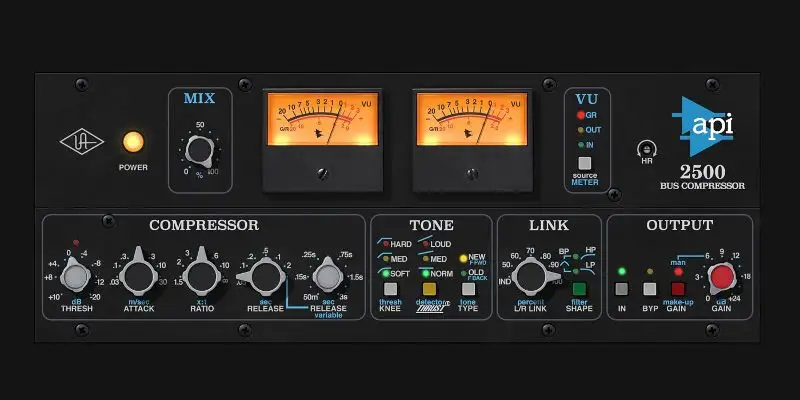
Task: Click the Mix percent knob
Action: [x=200, y=151]
